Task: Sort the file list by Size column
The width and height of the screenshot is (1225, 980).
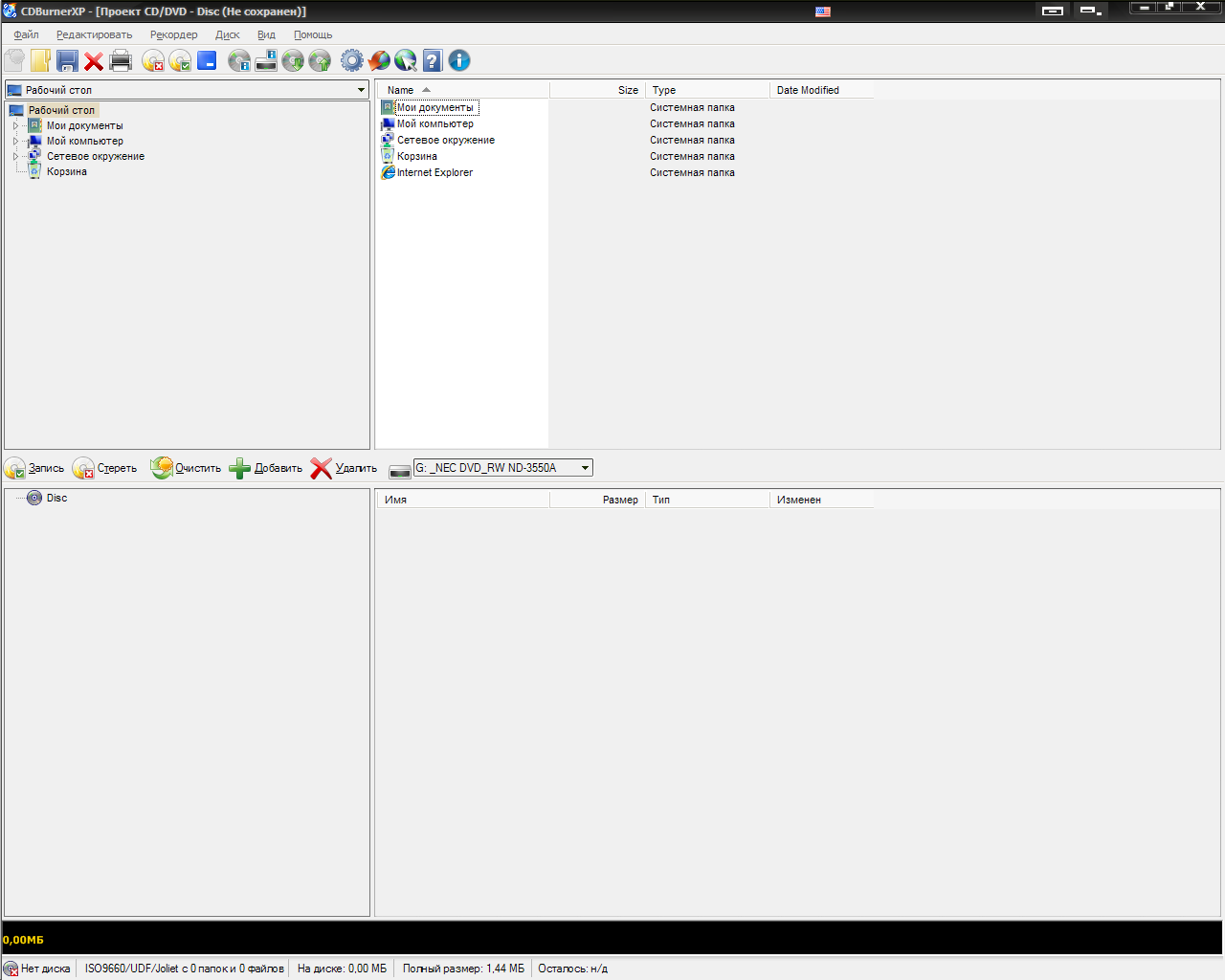Action: pyautogui.click(x=597, y=90)
